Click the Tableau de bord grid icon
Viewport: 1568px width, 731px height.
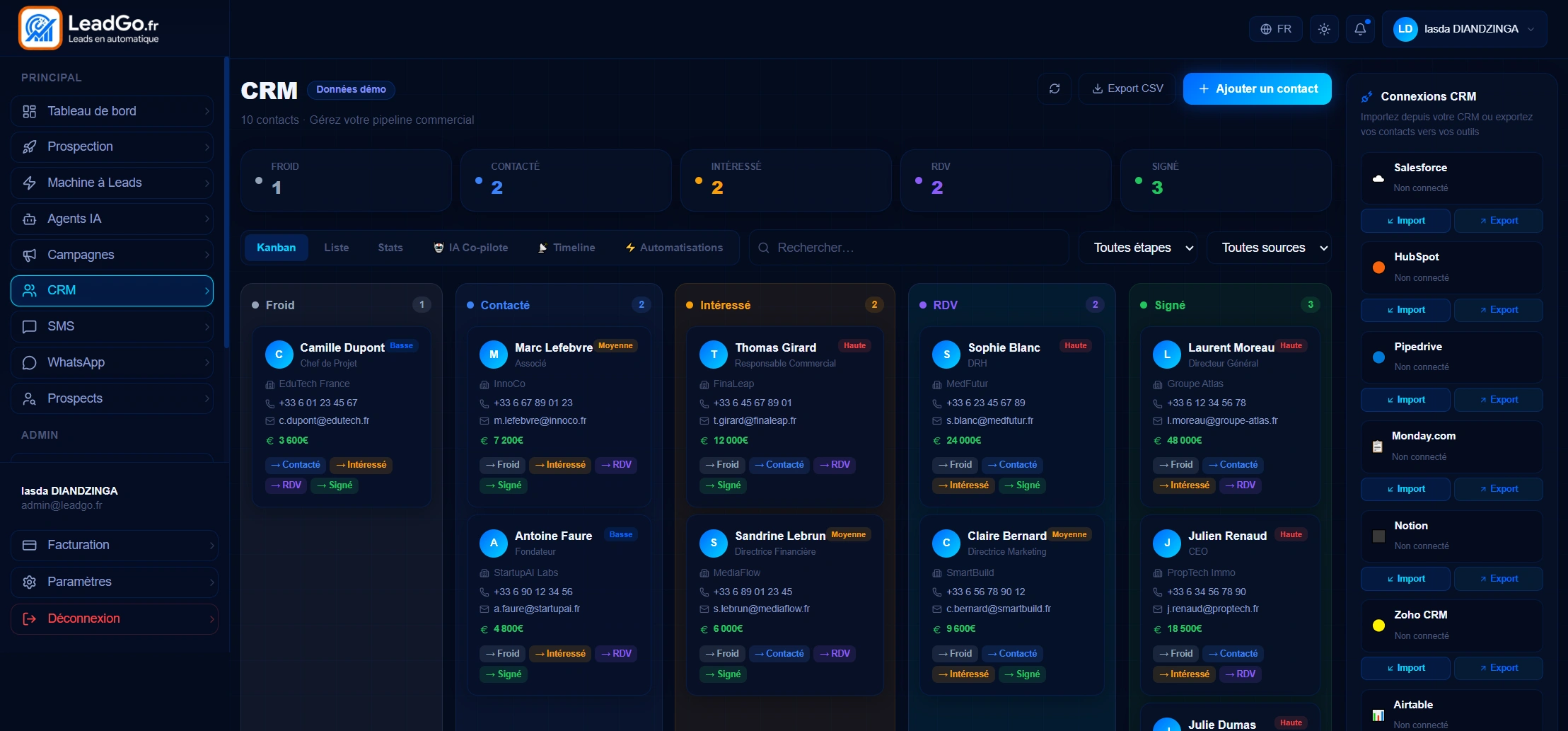[29, 111]
